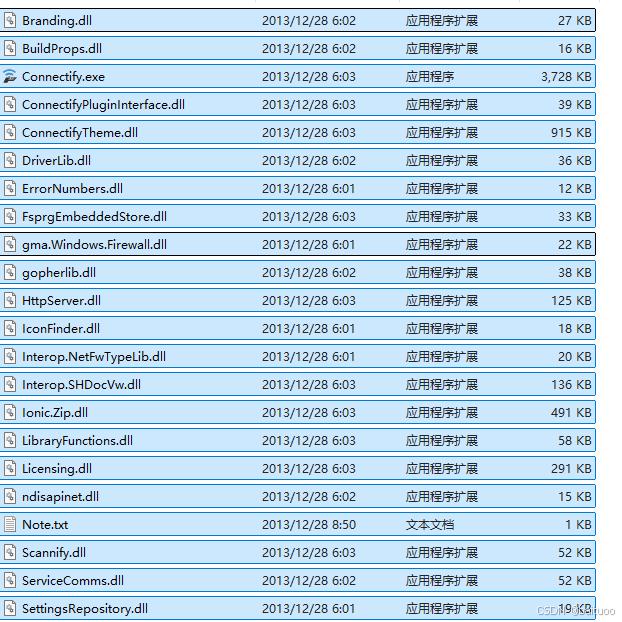Click the modified date of gopherlib.dll
The height and width of the screenshot is (622, 622).
pos(309,273)
